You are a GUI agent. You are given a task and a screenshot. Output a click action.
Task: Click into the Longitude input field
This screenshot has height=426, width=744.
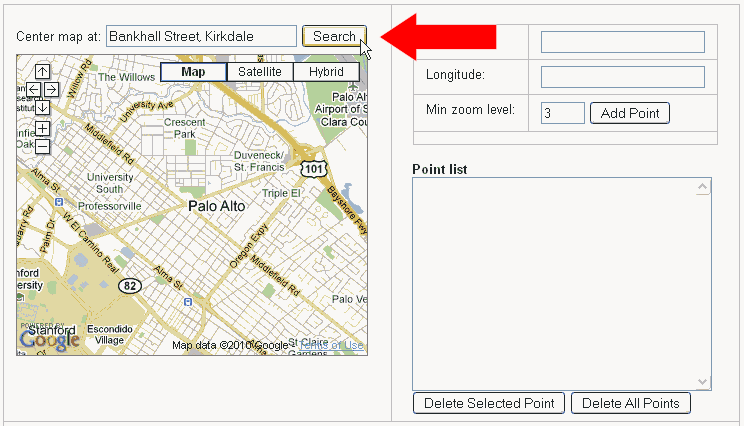tap(622, 77)
